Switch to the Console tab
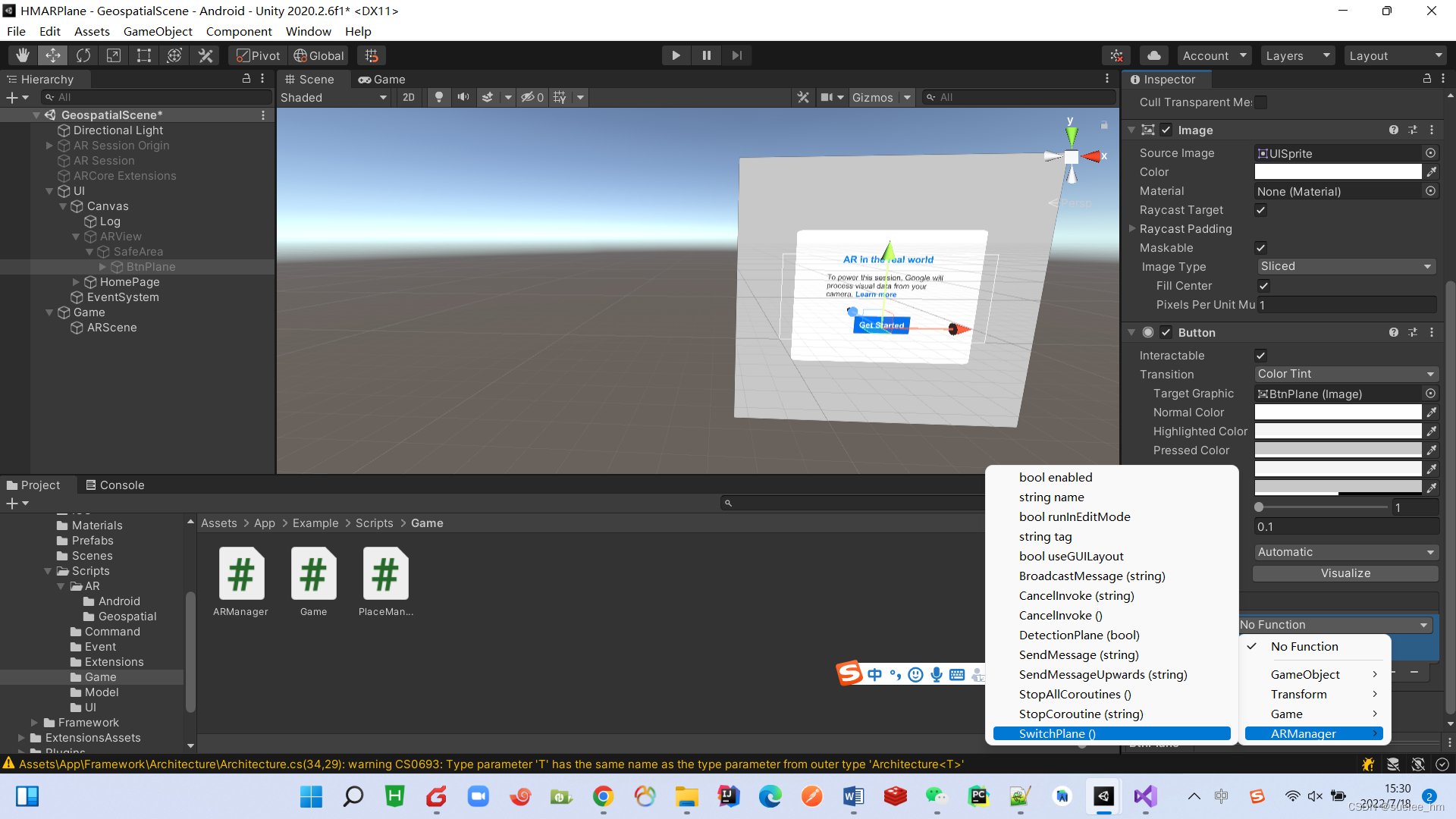 coord(115,485)
